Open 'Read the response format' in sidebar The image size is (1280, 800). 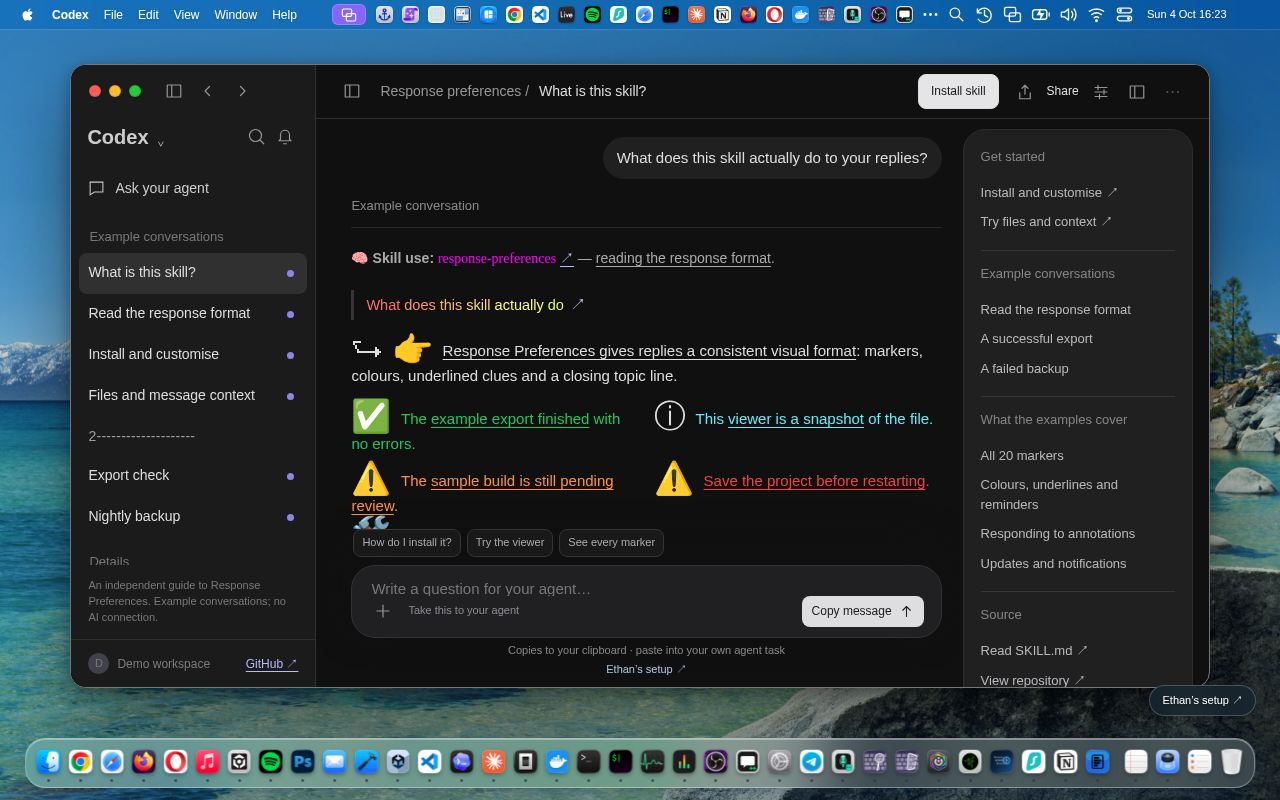click(x=193, y=313)
